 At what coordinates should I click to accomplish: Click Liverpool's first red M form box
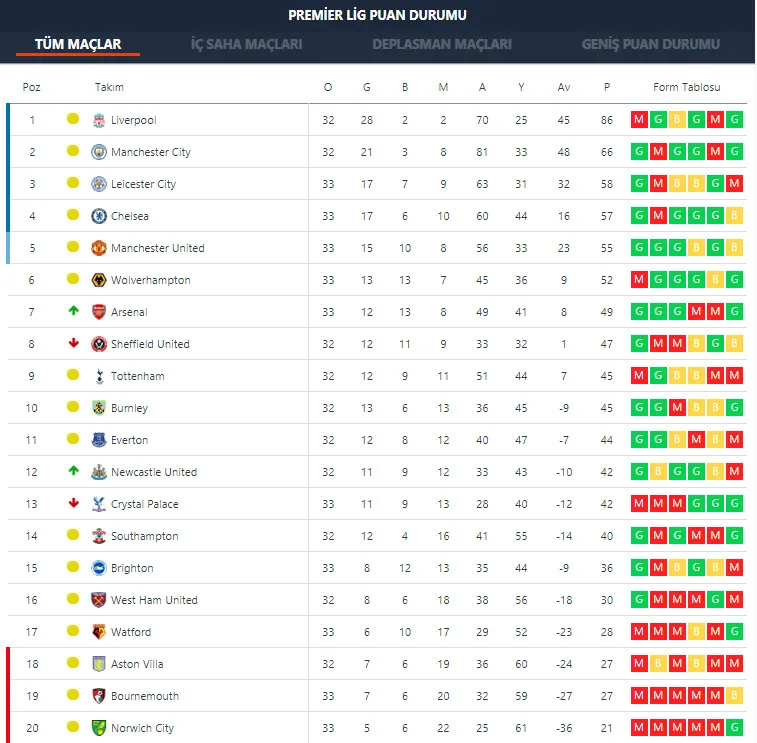(x=639, y=120)
